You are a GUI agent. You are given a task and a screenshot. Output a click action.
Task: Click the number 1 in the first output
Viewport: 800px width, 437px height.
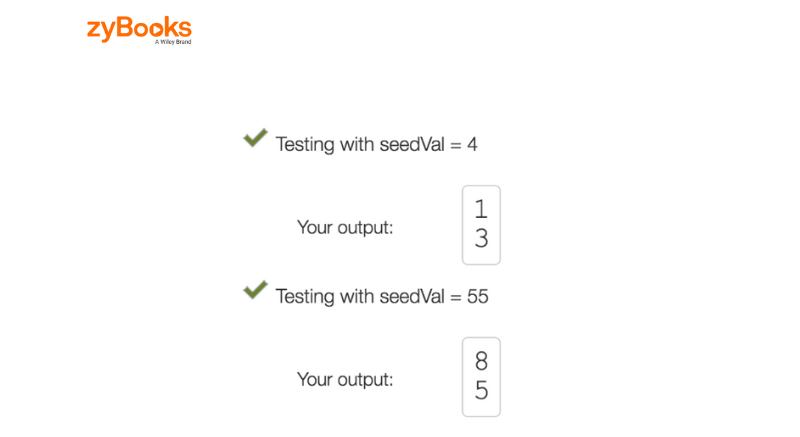point(481,209)
